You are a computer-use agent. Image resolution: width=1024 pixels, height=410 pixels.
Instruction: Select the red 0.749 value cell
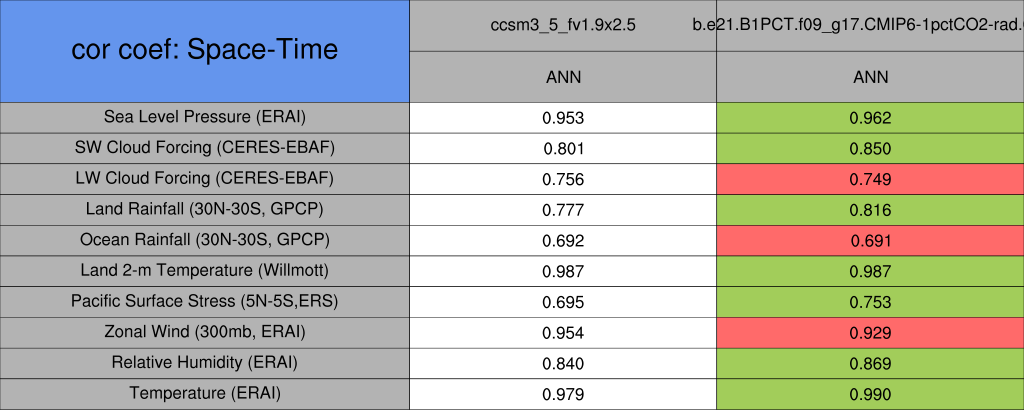coord(870,179)
